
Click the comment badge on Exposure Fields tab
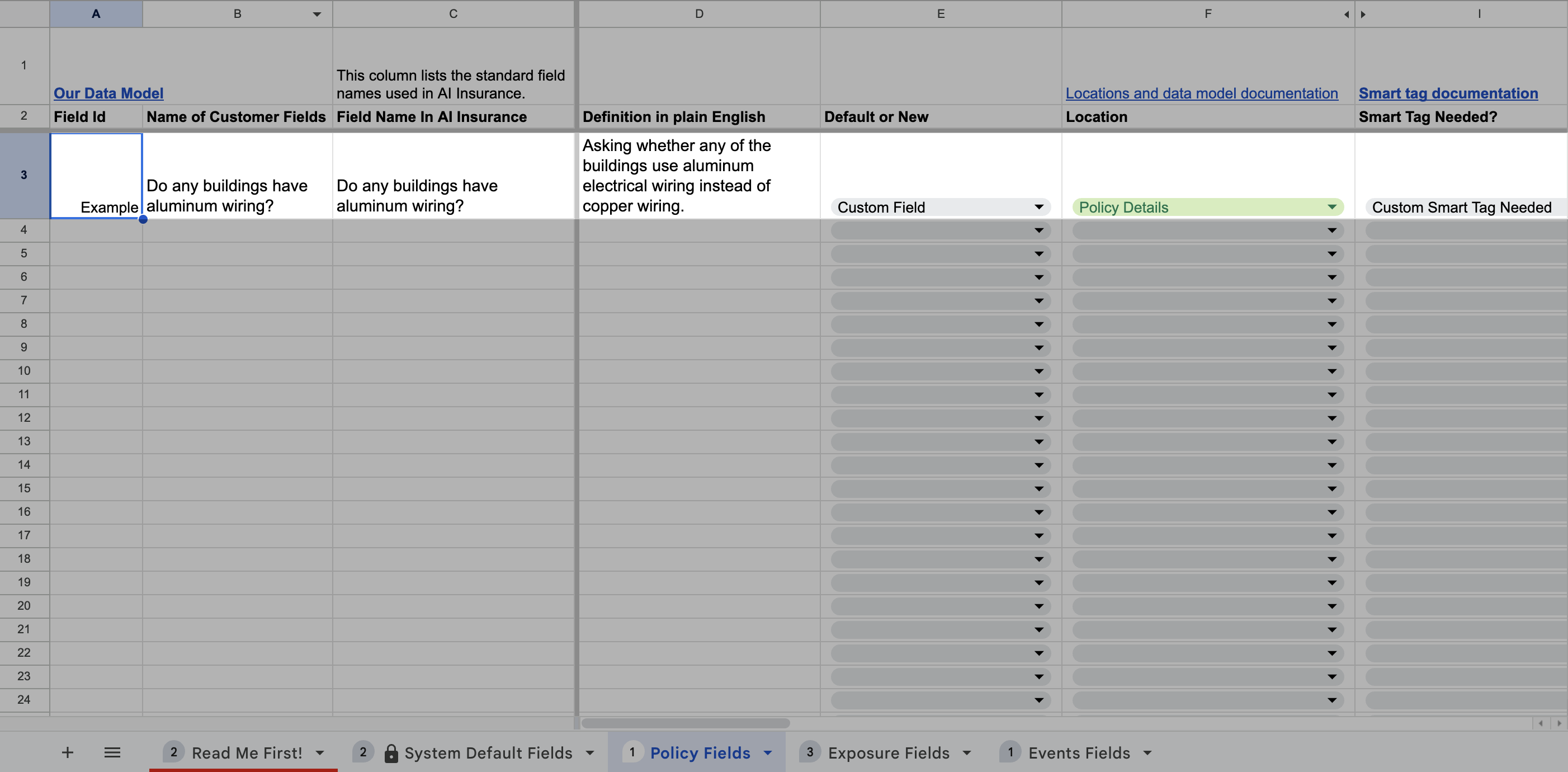(x=810, y=751)
